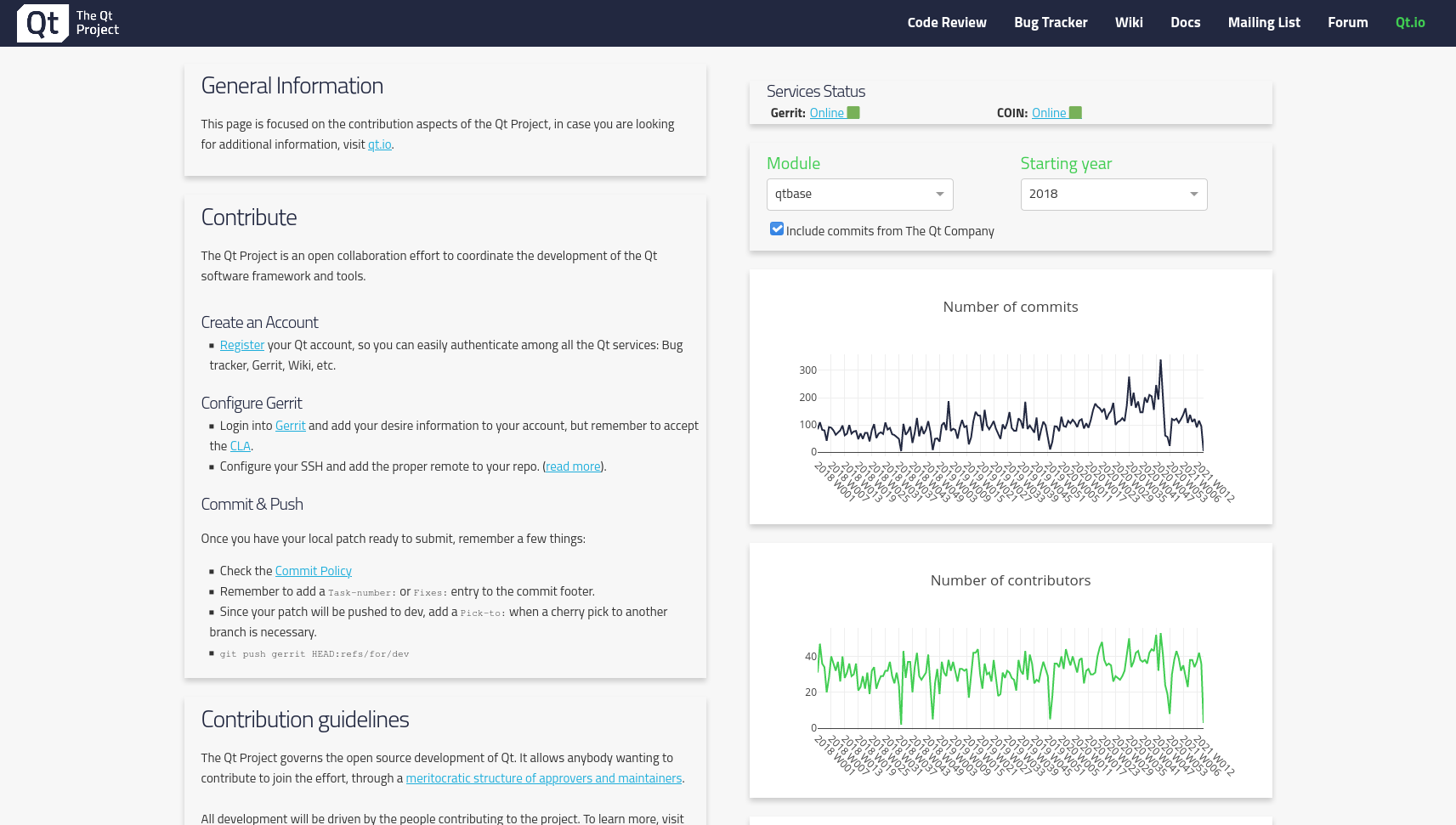1456x825 pixels.
Task: Expand the qtbase selector arrow
Action: coord(940,194)
